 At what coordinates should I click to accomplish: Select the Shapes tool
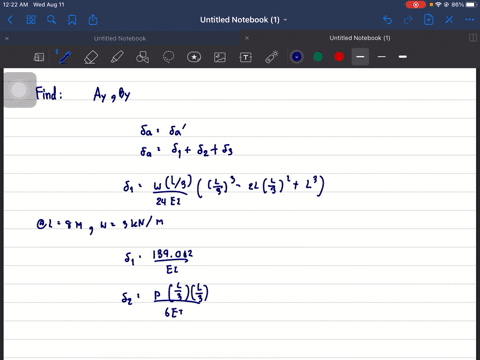click(142, 57)
